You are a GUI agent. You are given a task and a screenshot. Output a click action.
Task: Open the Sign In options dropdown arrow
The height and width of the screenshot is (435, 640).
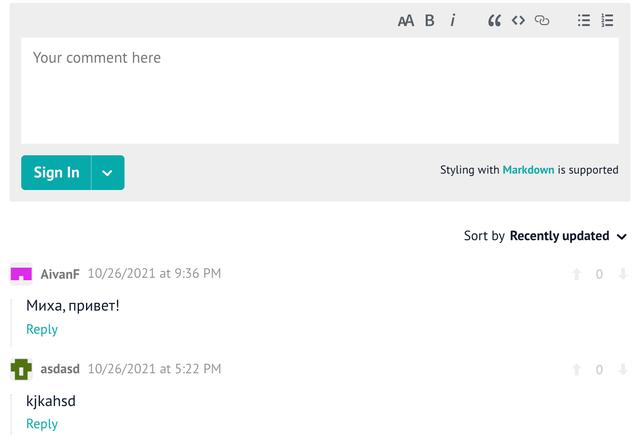(108, 172)
